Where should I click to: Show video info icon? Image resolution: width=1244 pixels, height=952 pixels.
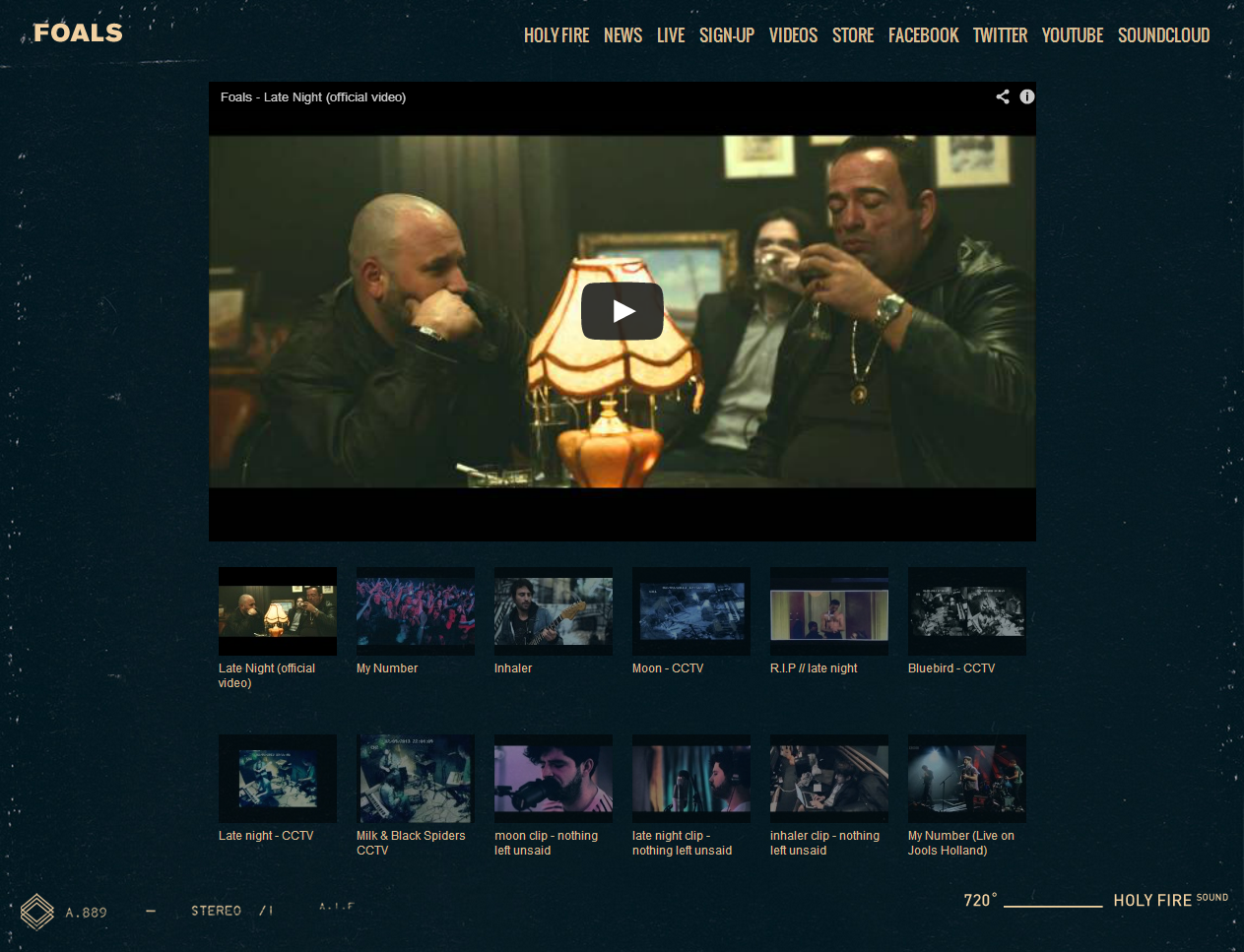1027,96
